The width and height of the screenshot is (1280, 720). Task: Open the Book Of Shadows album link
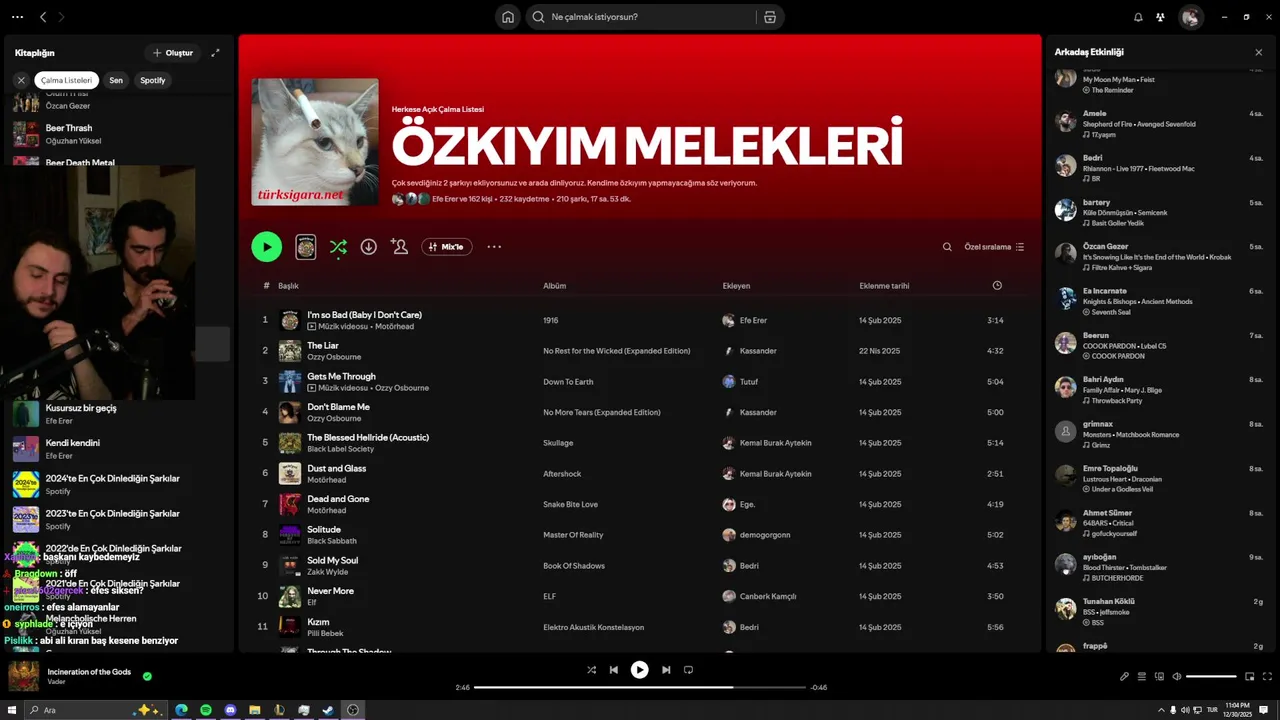click(574, 566)
